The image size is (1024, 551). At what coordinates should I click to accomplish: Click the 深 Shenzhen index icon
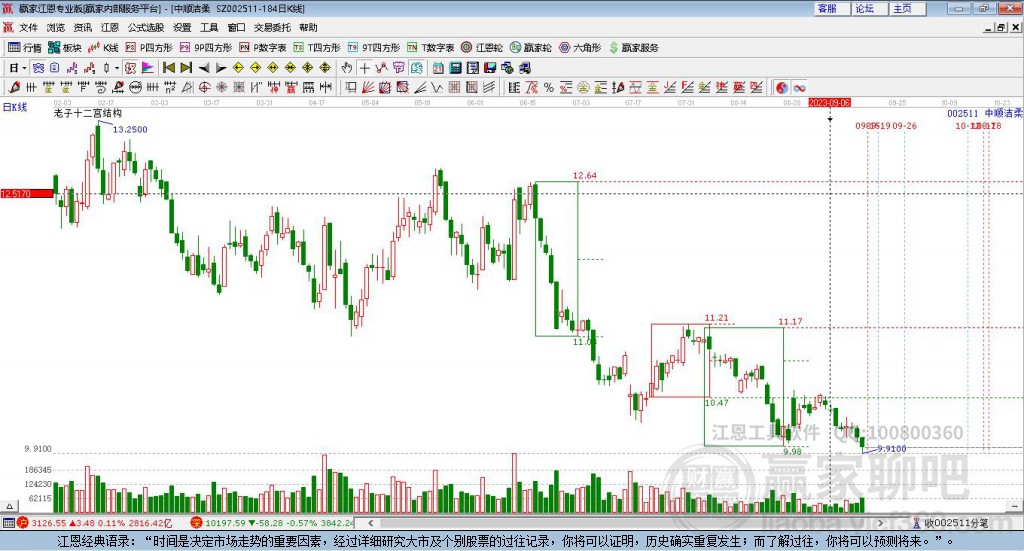point(197,523)
